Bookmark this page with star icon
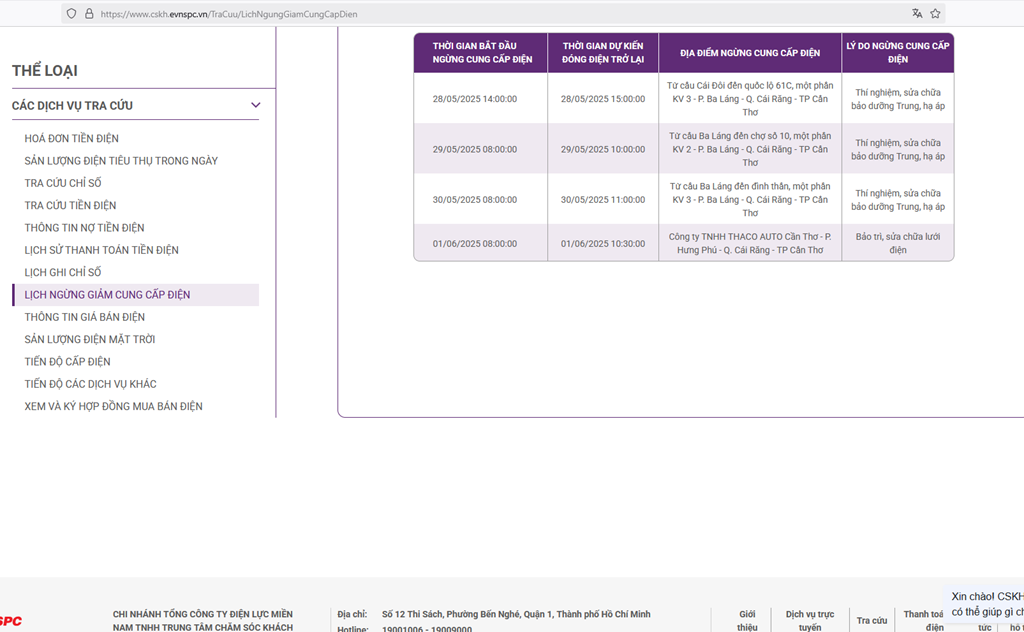This screenshot has height=632, width=1024. (935, 14)
